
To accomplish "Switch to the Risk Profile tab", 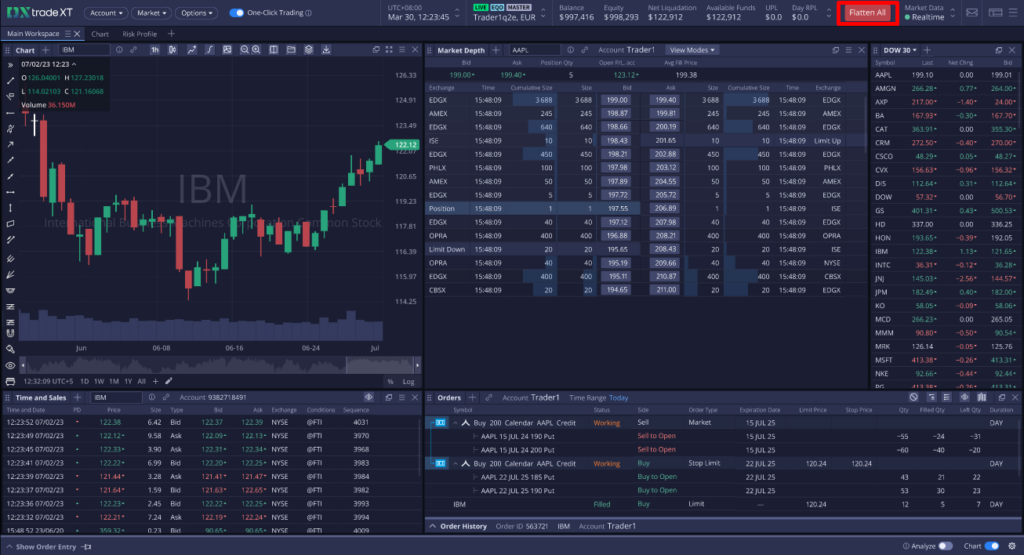I will (x=139, y=34).
